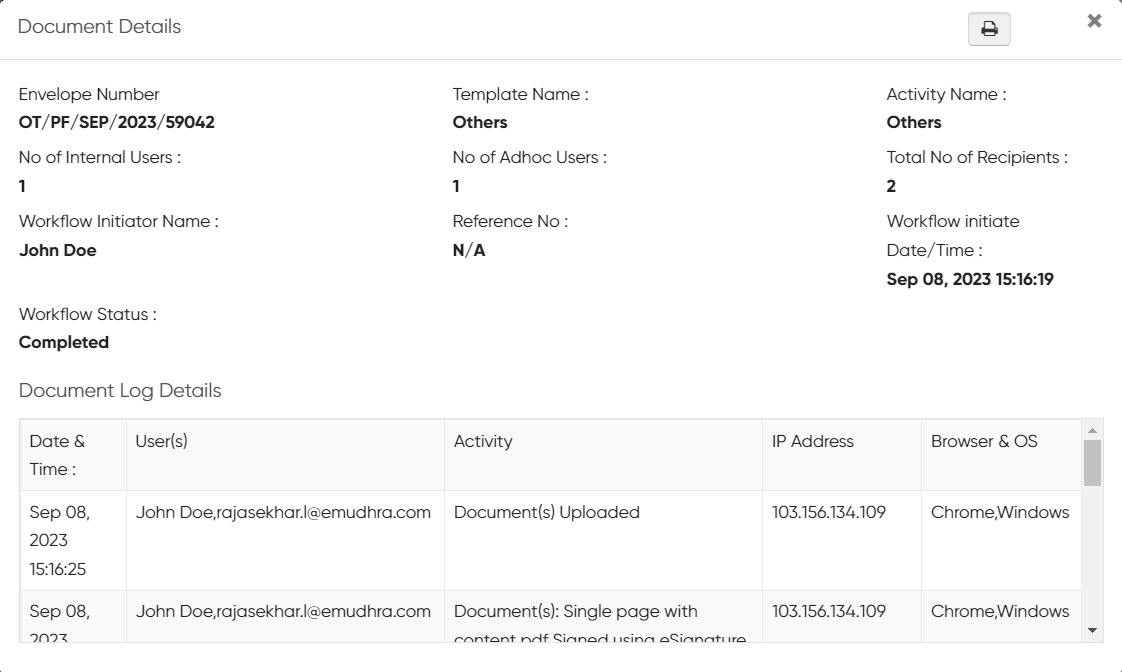Viewport: 1122px width, 672px height.
Task: Click the Document Log Details heading
Action: (x=120, y=390)
